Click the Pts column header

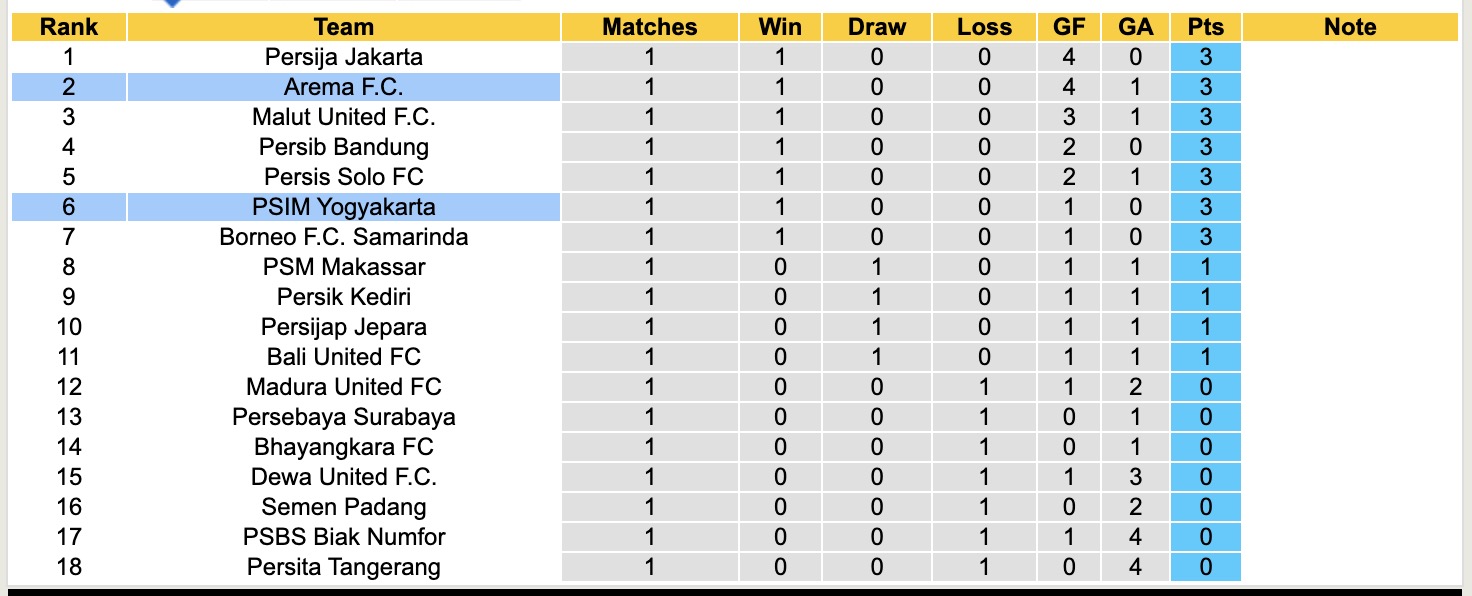click(1205, 27)
